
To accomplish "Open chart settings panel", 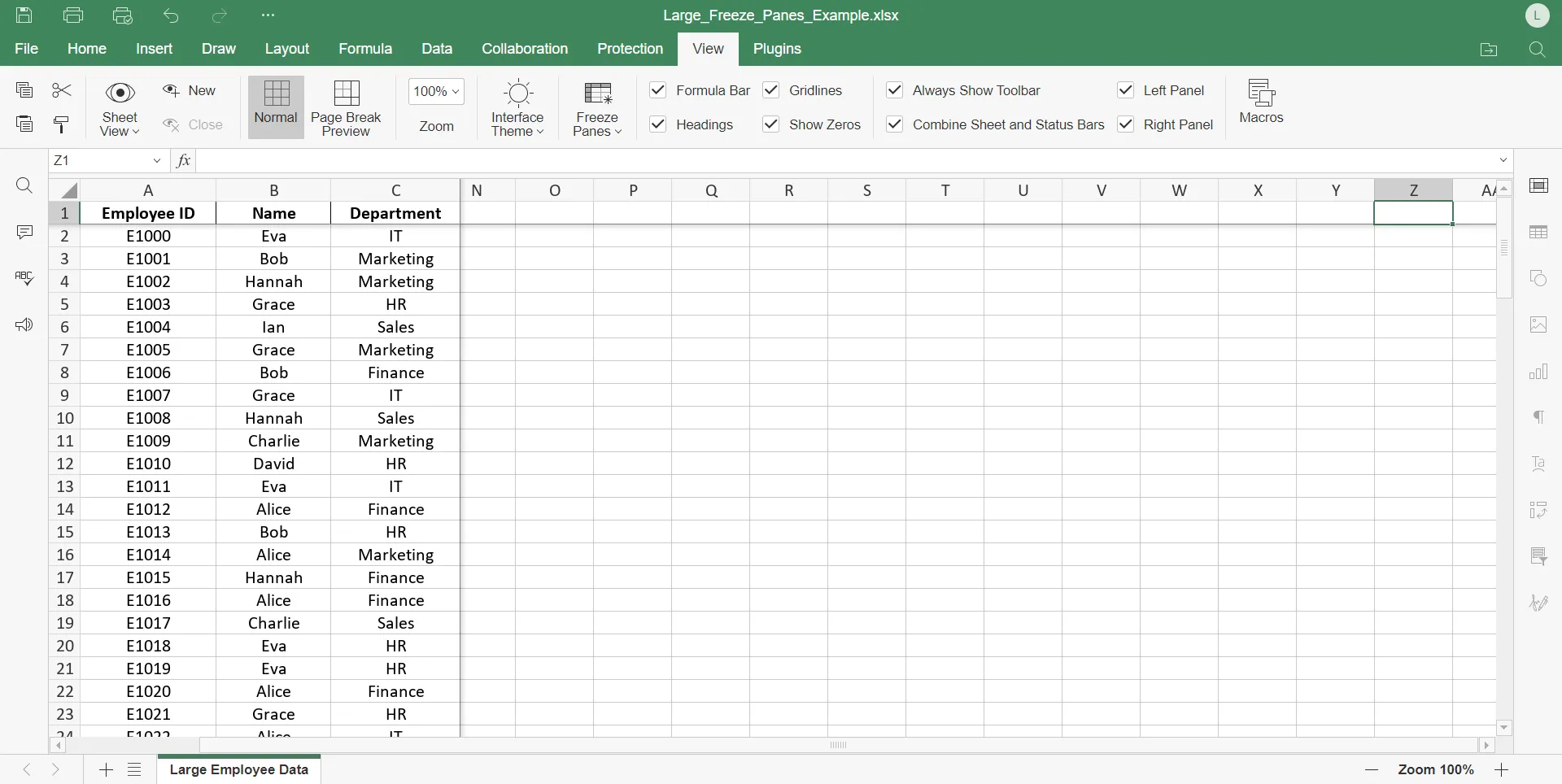I will point(1542,372).
